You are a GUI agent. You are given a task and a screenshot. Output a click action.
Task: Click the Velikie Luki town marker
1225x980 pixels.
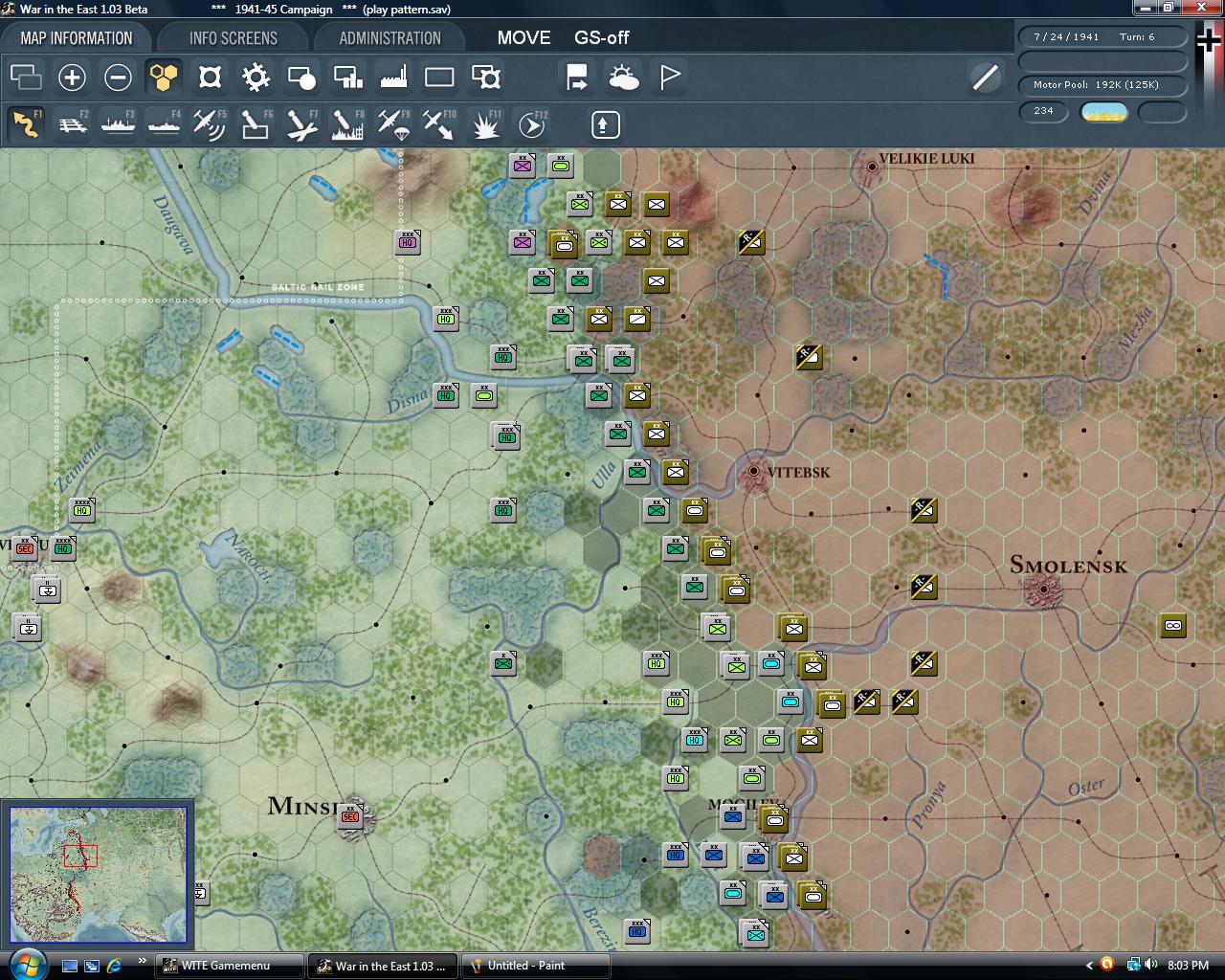pos(872,167)
